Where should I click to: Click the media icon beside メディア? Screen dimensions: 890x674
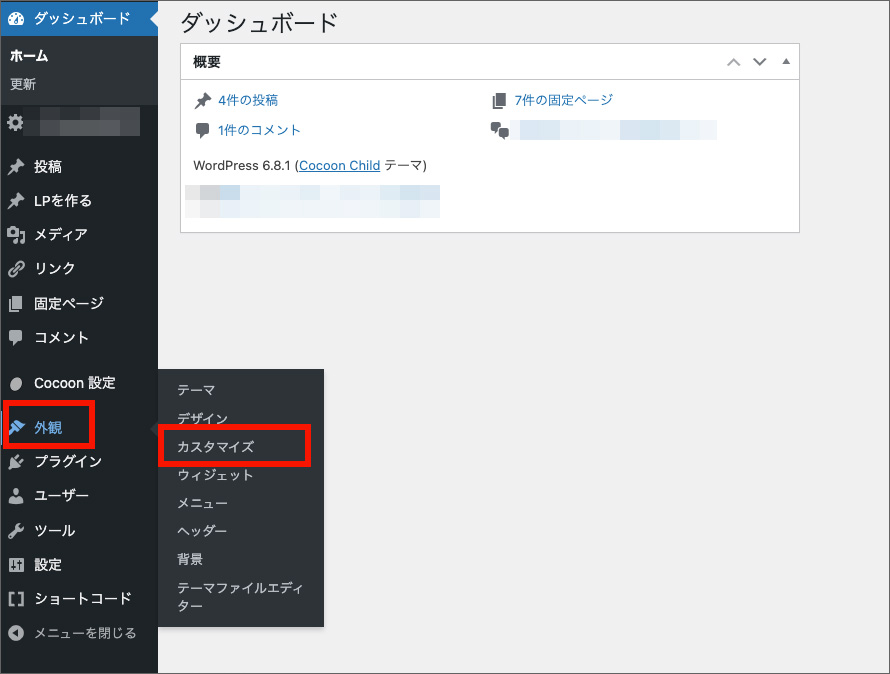click(x=16, y=235)
